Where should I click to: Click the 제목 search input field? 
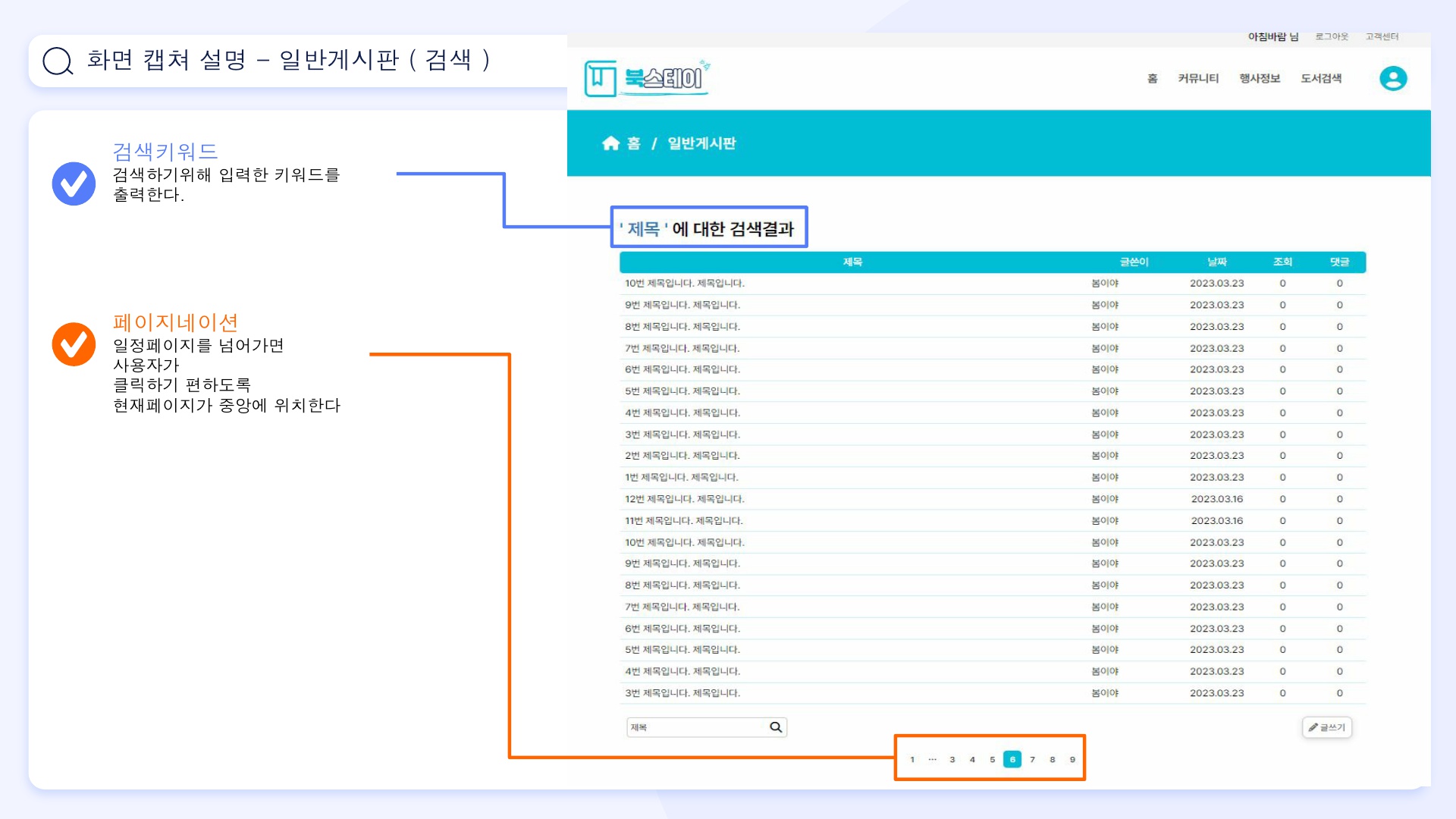[694, 726]
